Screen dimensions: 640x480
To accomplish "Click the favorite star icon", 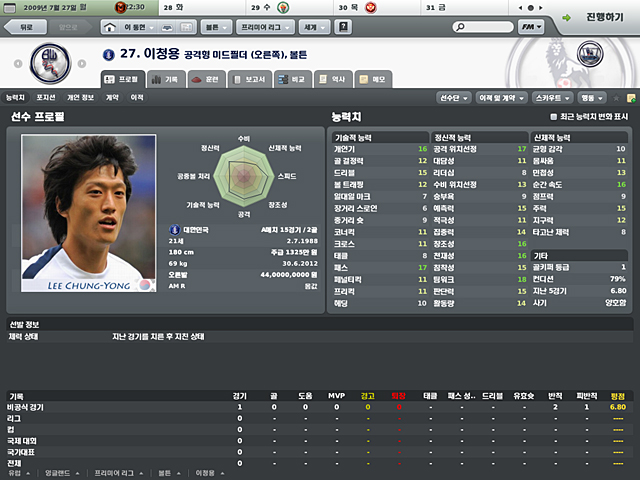I will click(x=616, y=98).
